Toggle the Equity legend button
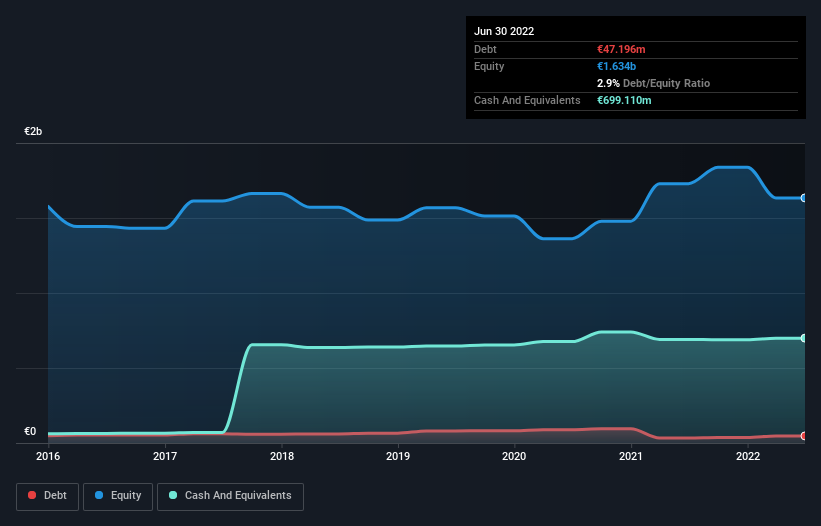This screenshot has height=526, width=821. (118, 496)
